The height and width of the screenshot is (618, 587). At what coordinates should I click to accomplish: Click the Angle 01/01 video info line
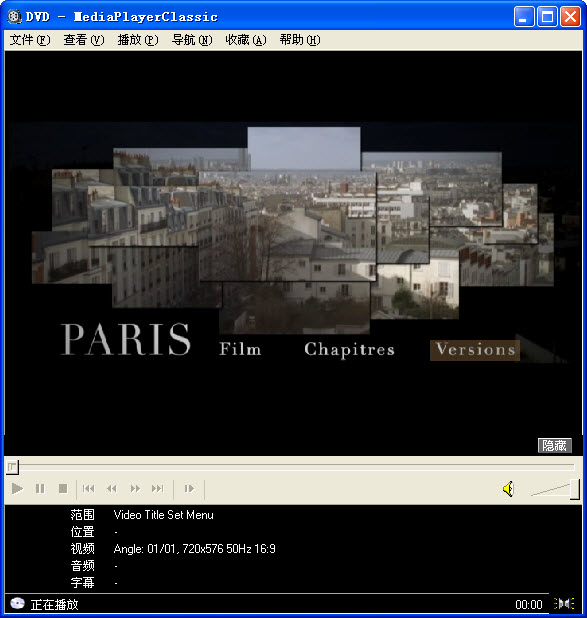194,549
